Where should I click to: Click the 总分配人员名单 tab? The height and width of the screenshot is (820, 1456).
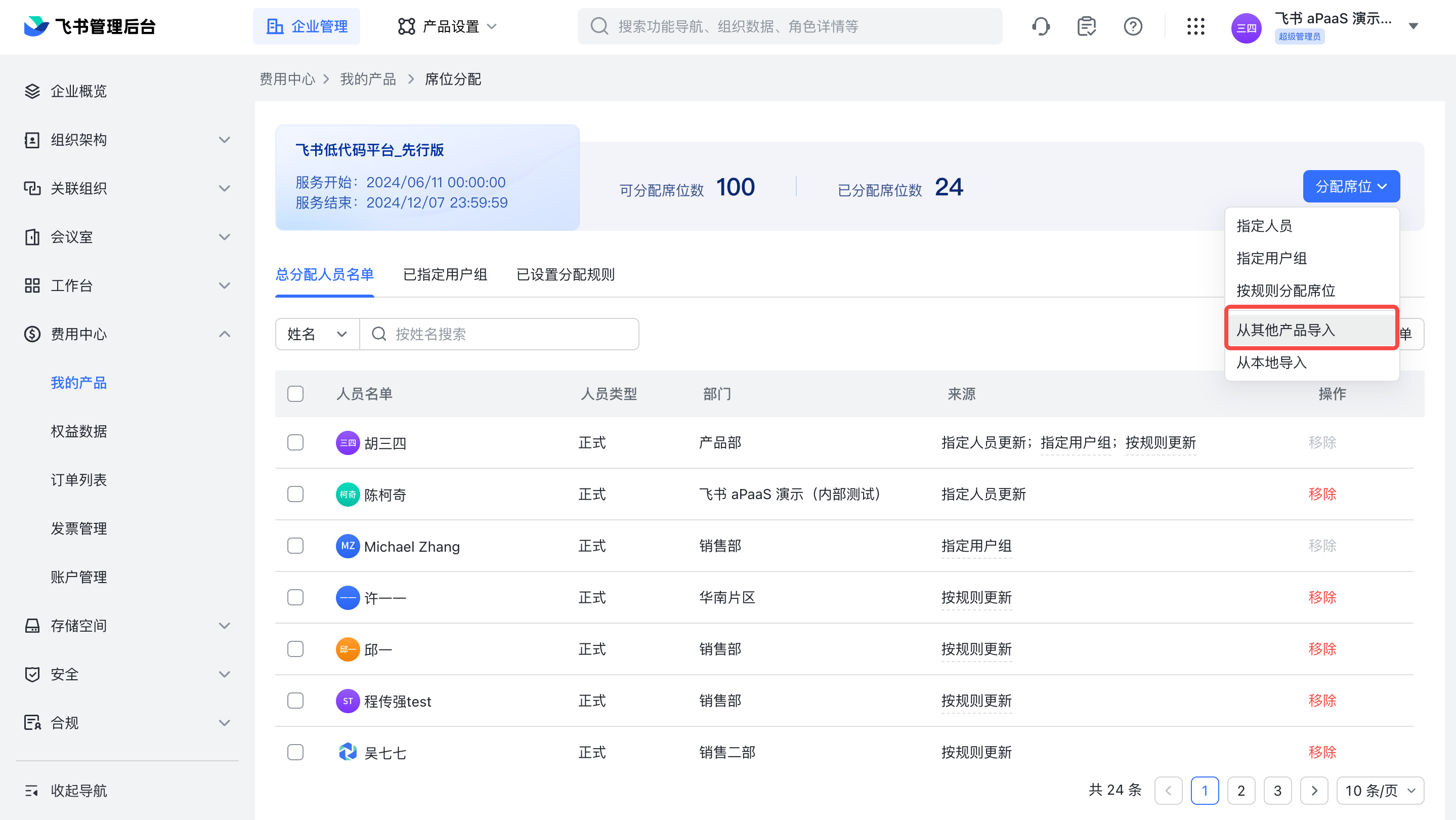(x=324, y=275)
